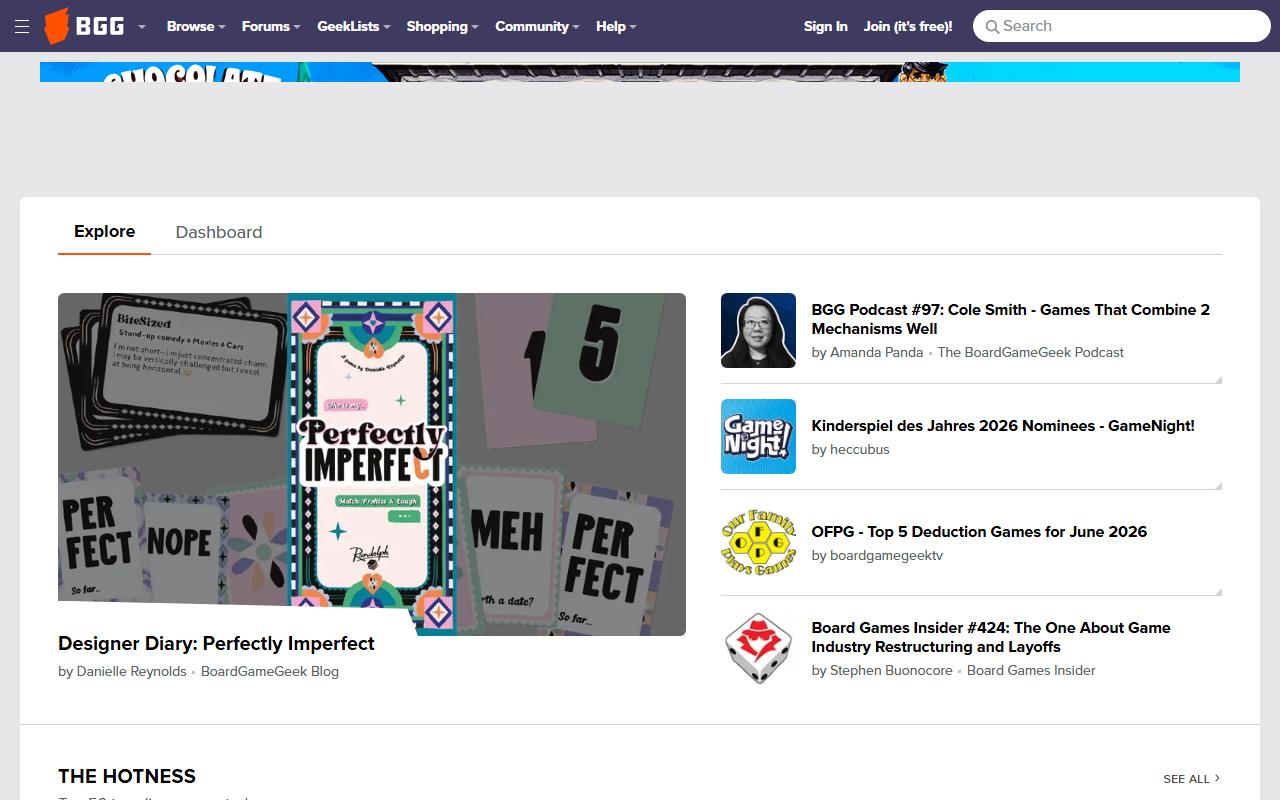Open the Perfectly Imperfect featured image
The width and height of the screenshot is (1280, 800).
372,464
